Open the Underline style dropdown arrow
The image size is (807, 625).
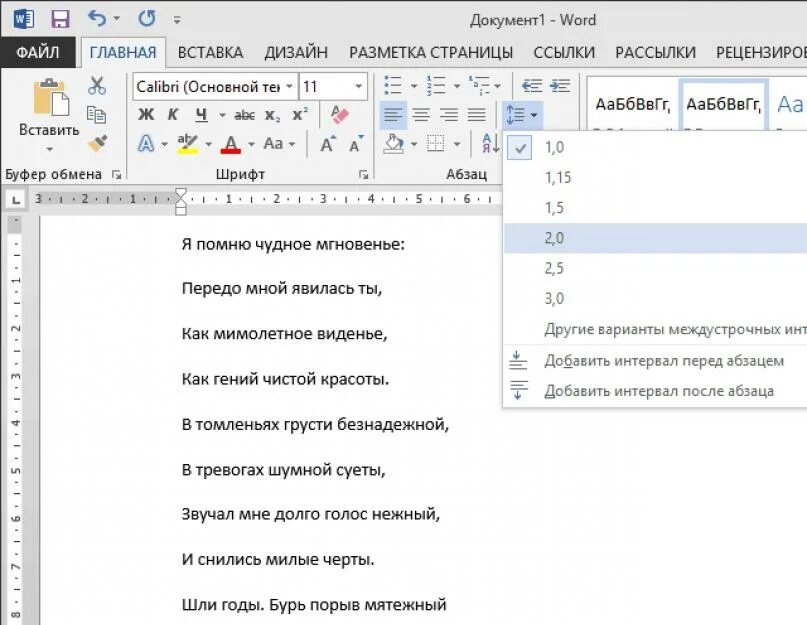[222, 115]
